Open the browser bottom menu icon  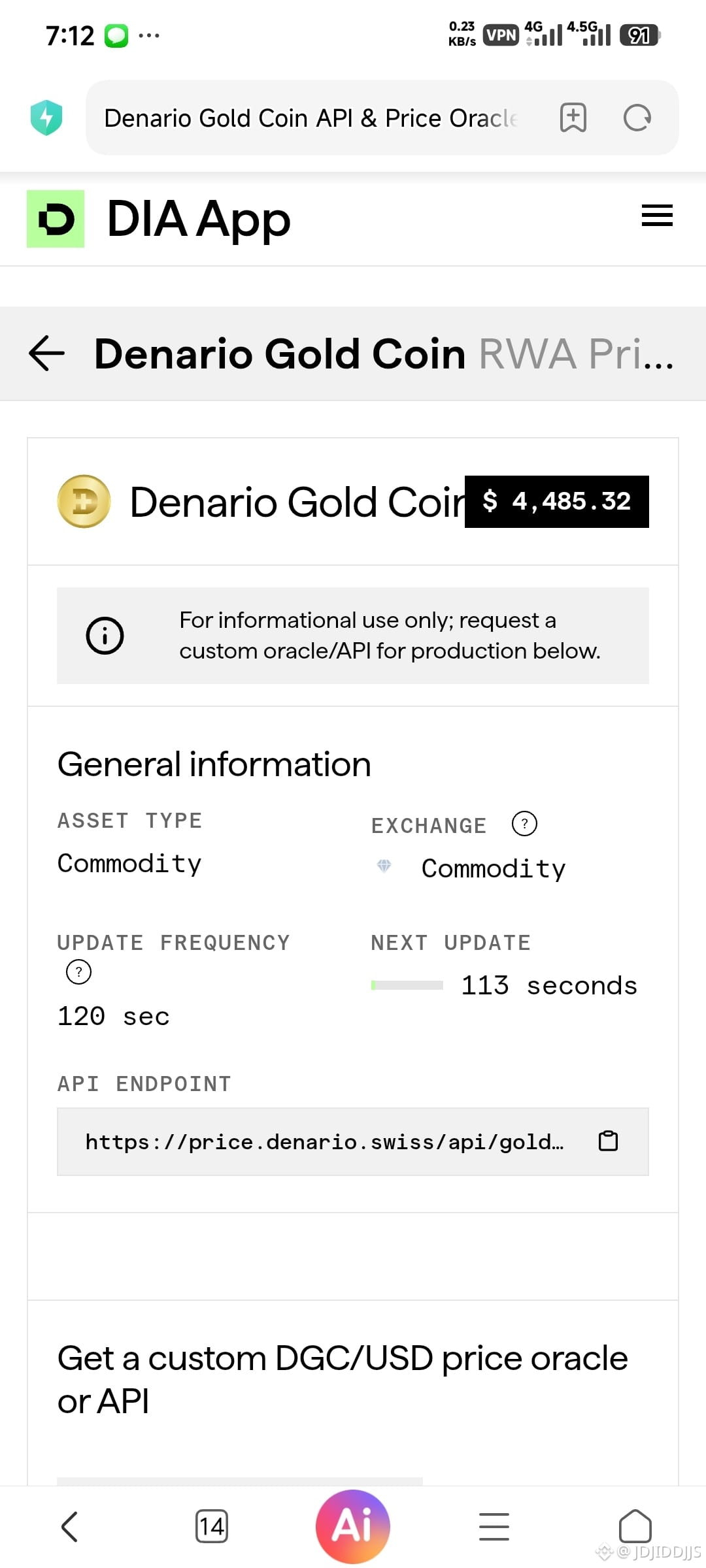point(494,1527)
